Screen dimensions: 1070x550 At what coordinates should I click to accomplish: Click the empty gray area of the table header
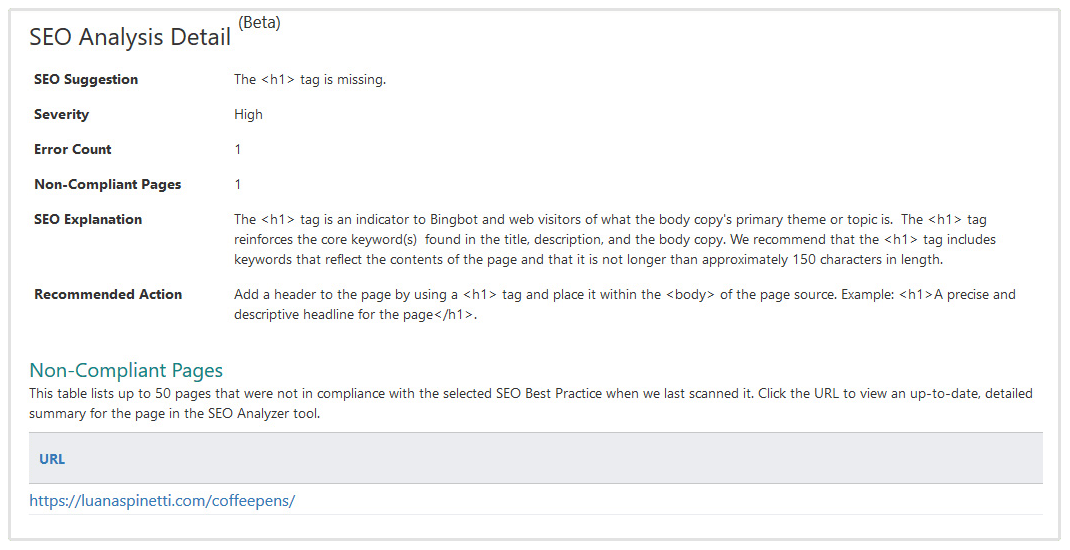click(x=600, y=459)
